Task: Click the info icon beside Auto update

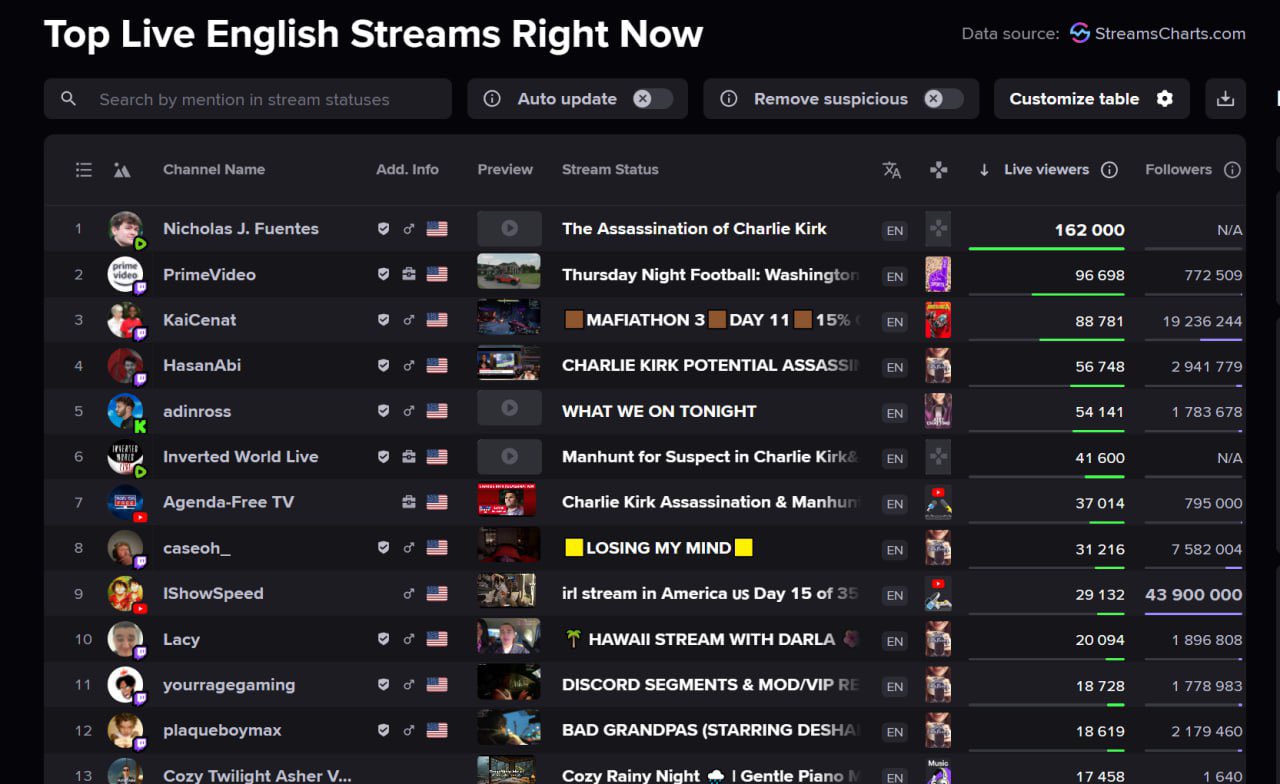Action: point(492,99)
